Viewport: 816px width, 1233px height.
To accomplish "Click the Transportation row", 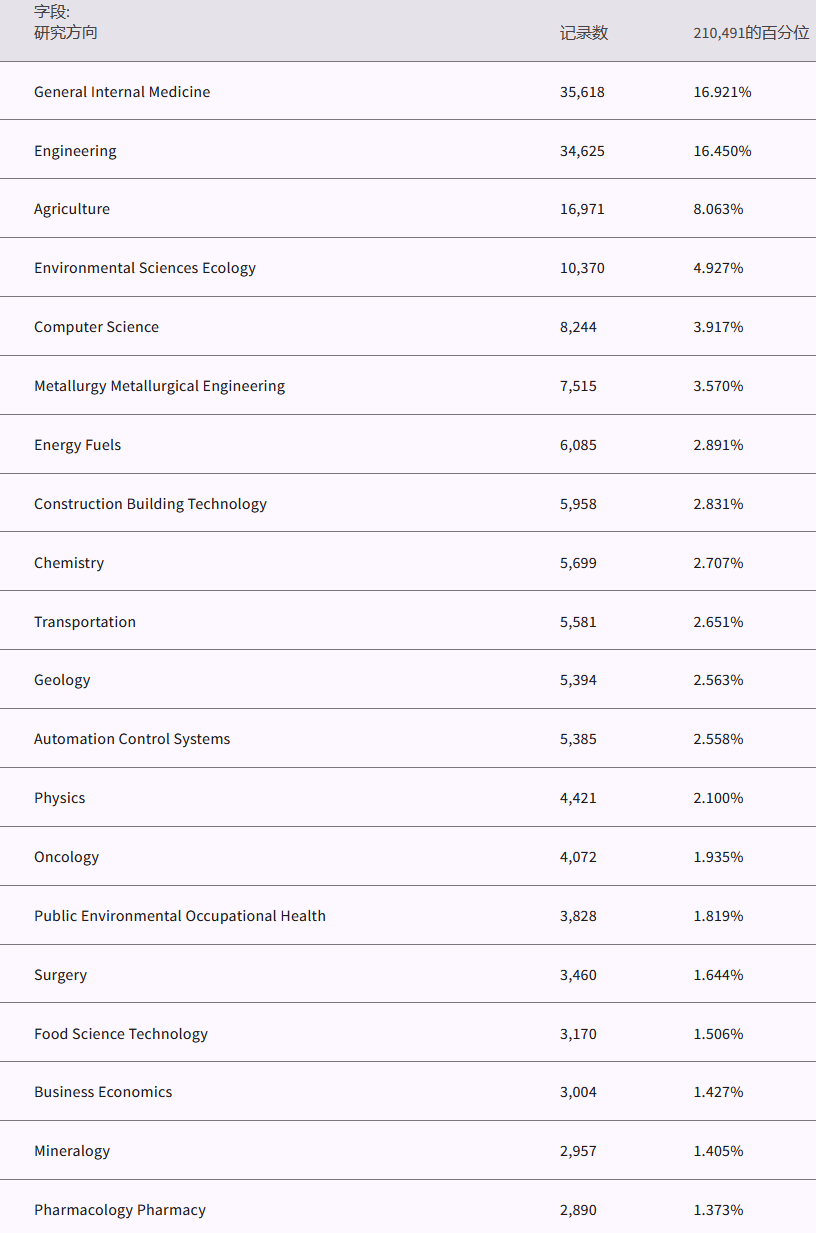I will pyautogui.click(x=85, y=622).
